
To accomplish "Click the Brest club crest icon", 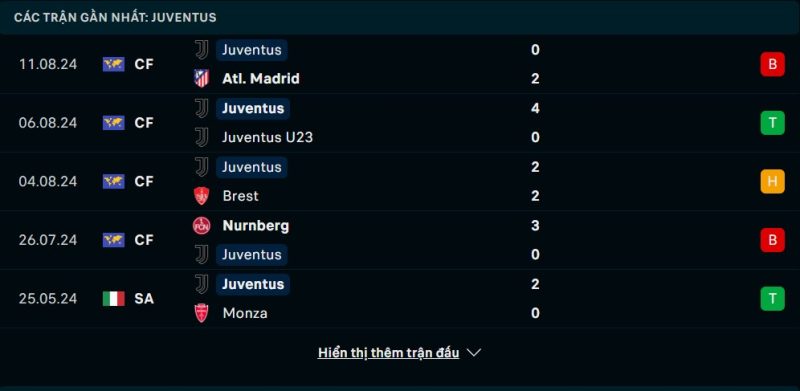I will pos(202,196).
